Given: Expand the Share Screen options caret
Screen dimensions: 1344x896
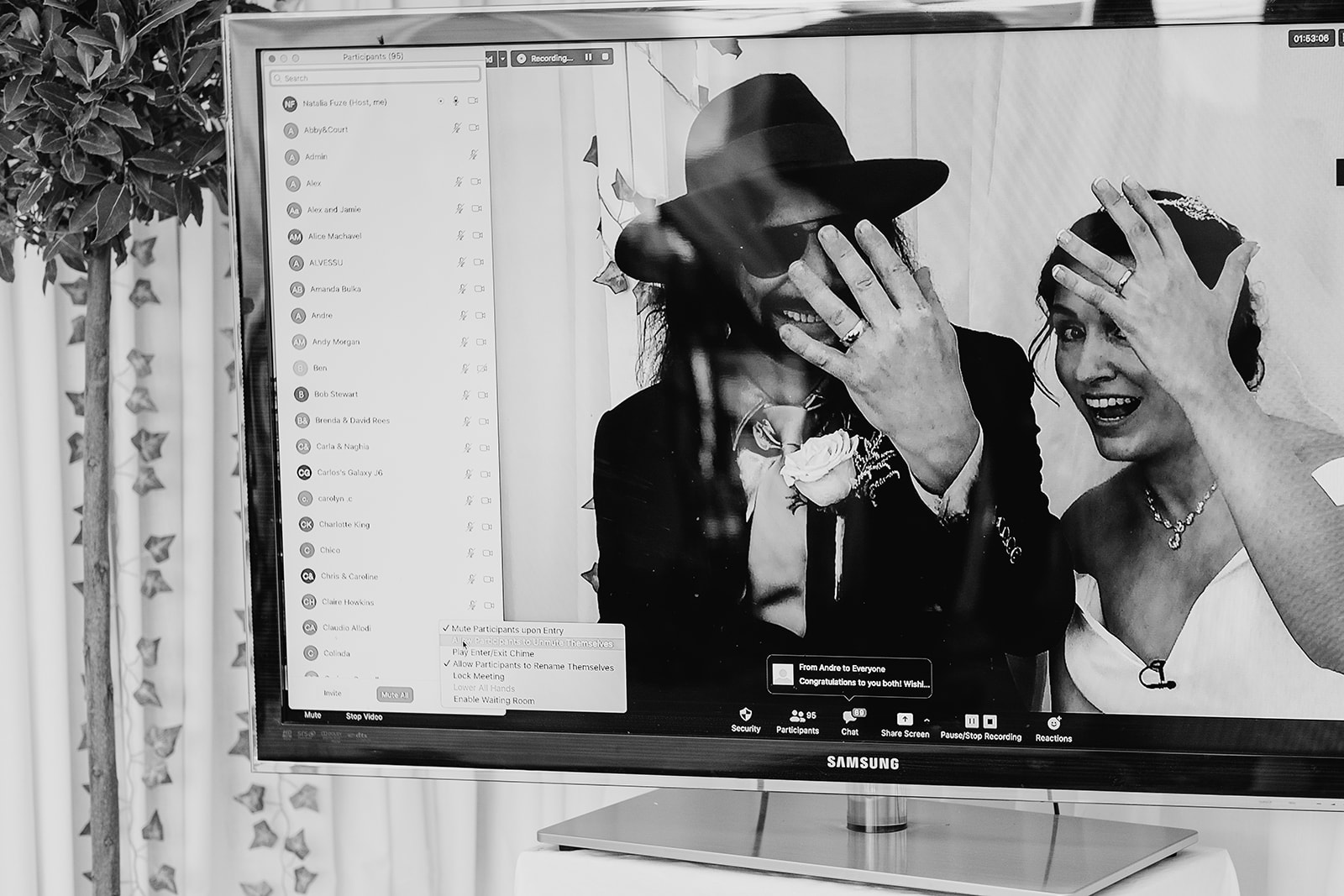Looking at the screenshot, I should (x=927, y=720).
